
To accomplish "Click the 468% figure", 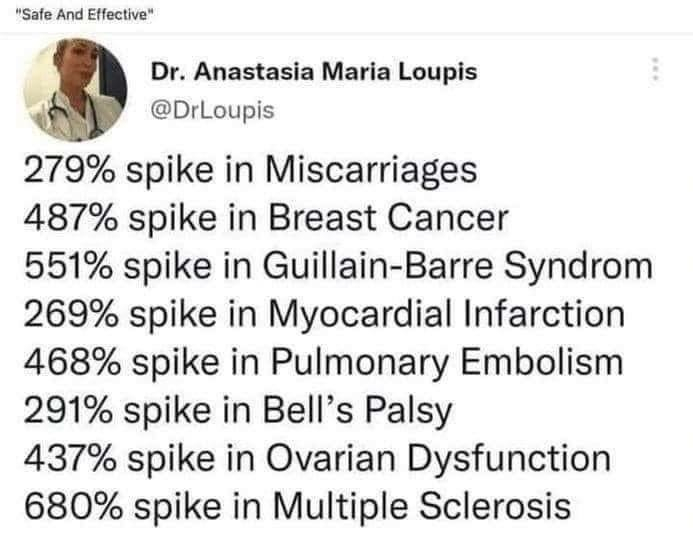I will point(72,363).
